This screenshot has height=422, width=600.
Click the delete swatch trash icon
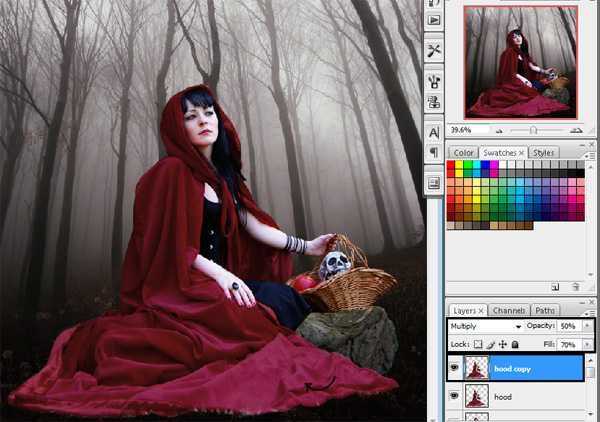click(x=574, y=287)
